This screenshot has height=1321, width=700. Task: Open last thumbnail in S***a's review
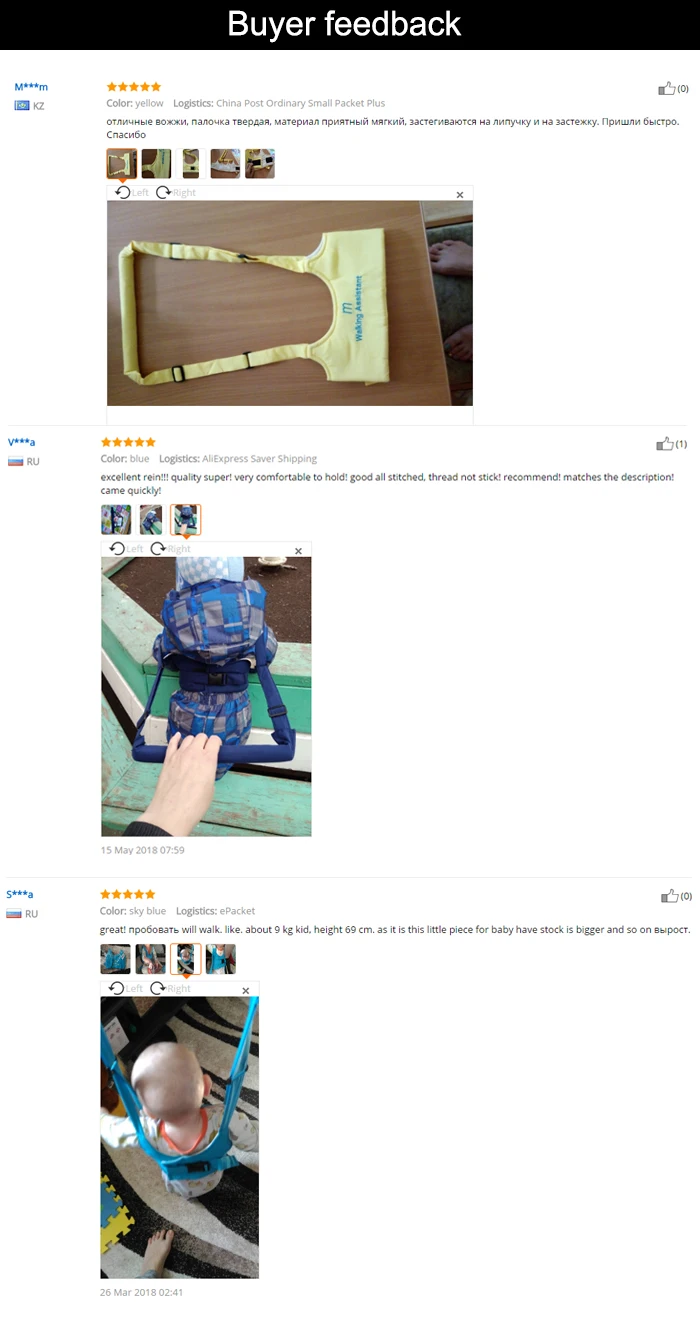coord(221,959)
